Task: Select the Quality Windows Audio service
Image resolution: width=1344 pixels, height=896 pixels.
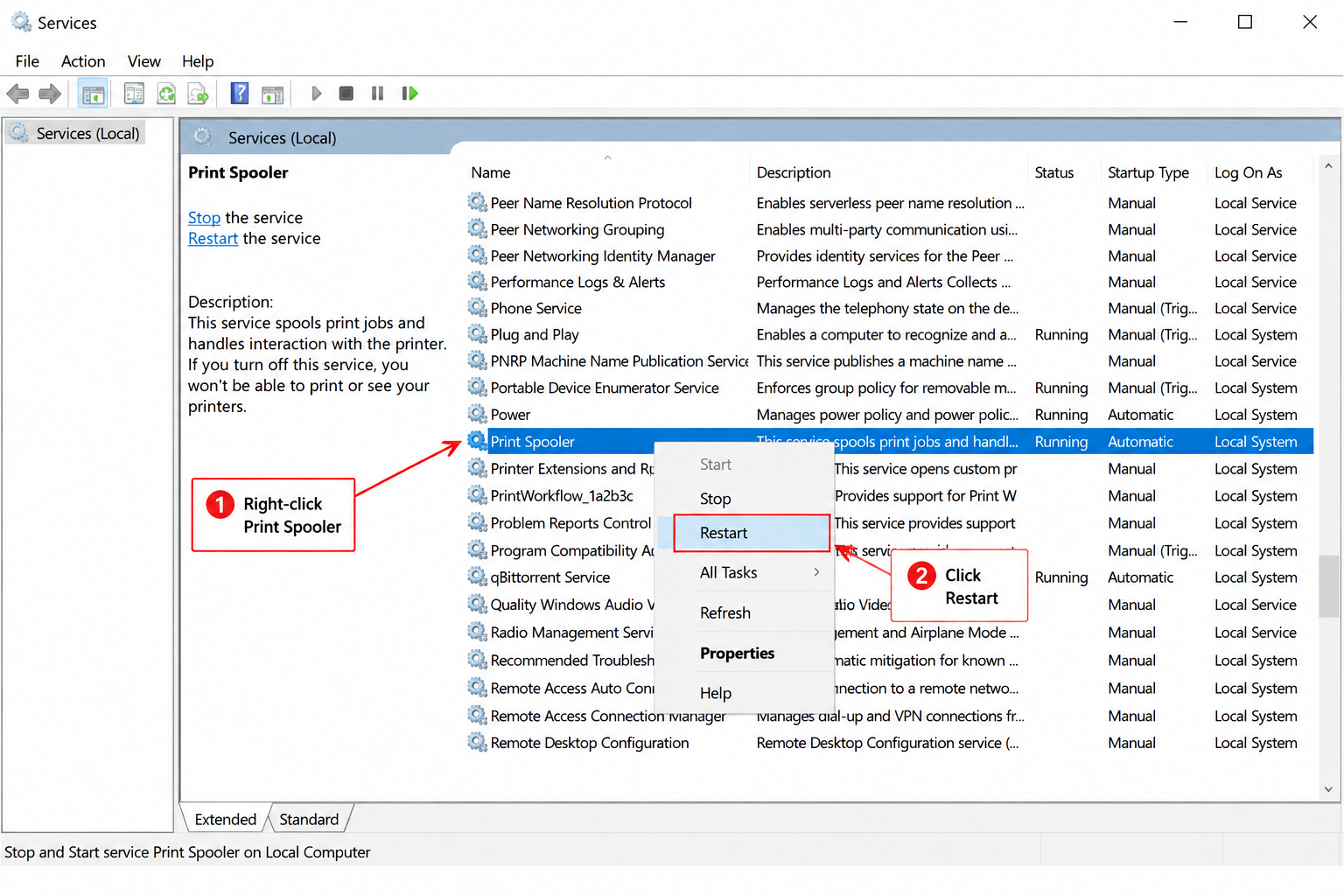Action: 889,605
